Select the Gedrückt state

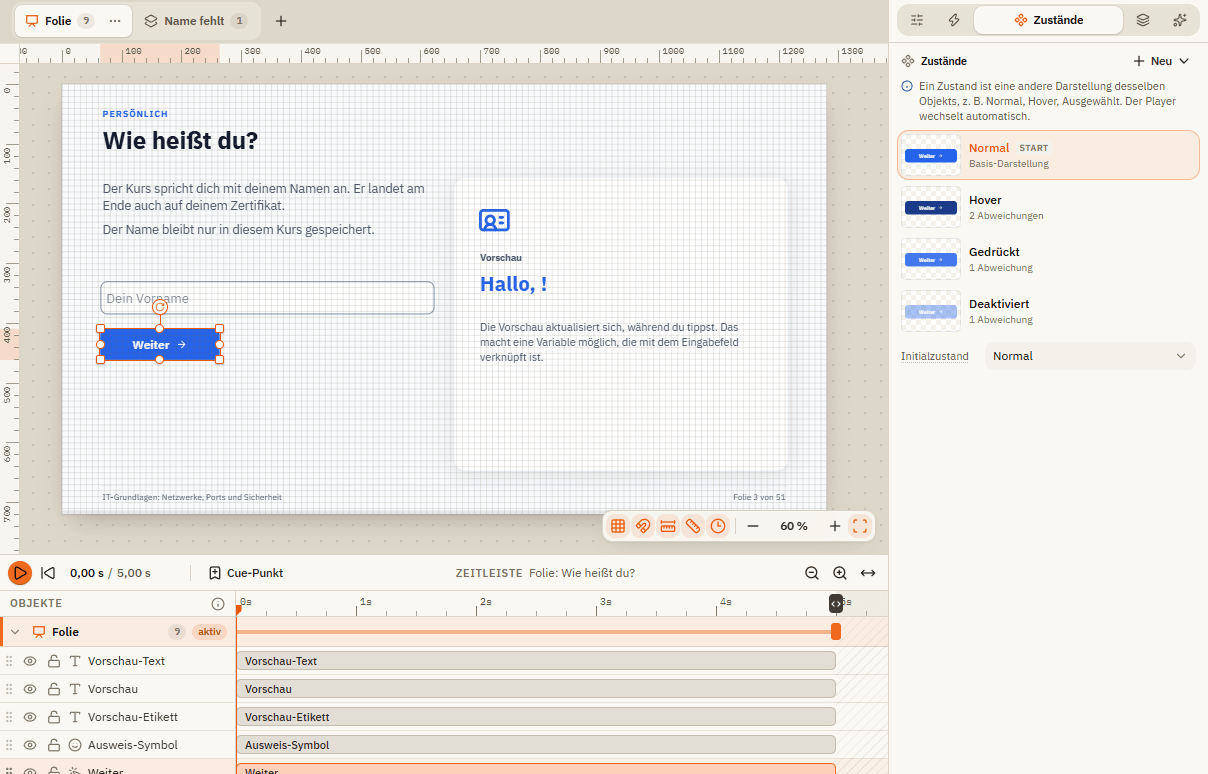[1048, 259]
